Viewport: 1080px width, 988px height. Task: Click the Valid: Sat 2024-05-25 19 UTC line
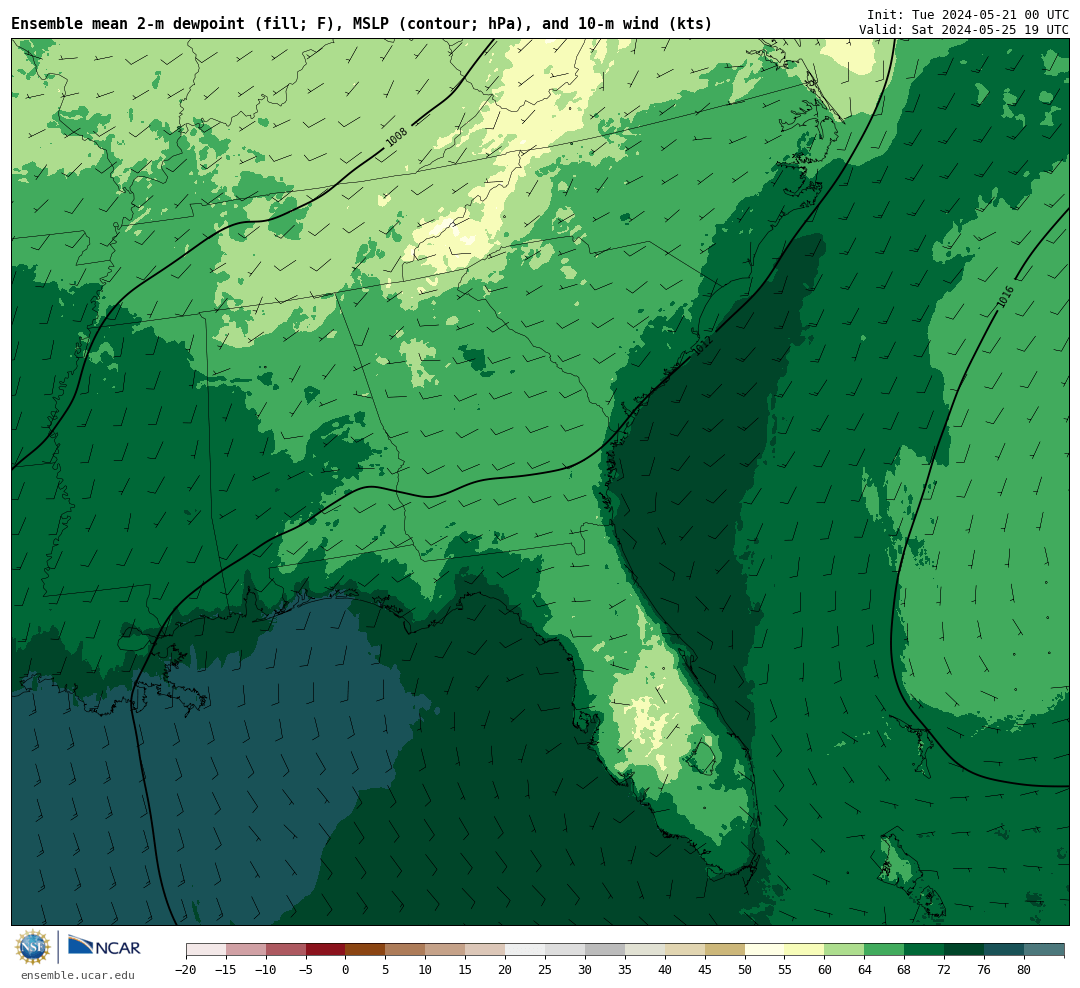[x=964, y=30]
